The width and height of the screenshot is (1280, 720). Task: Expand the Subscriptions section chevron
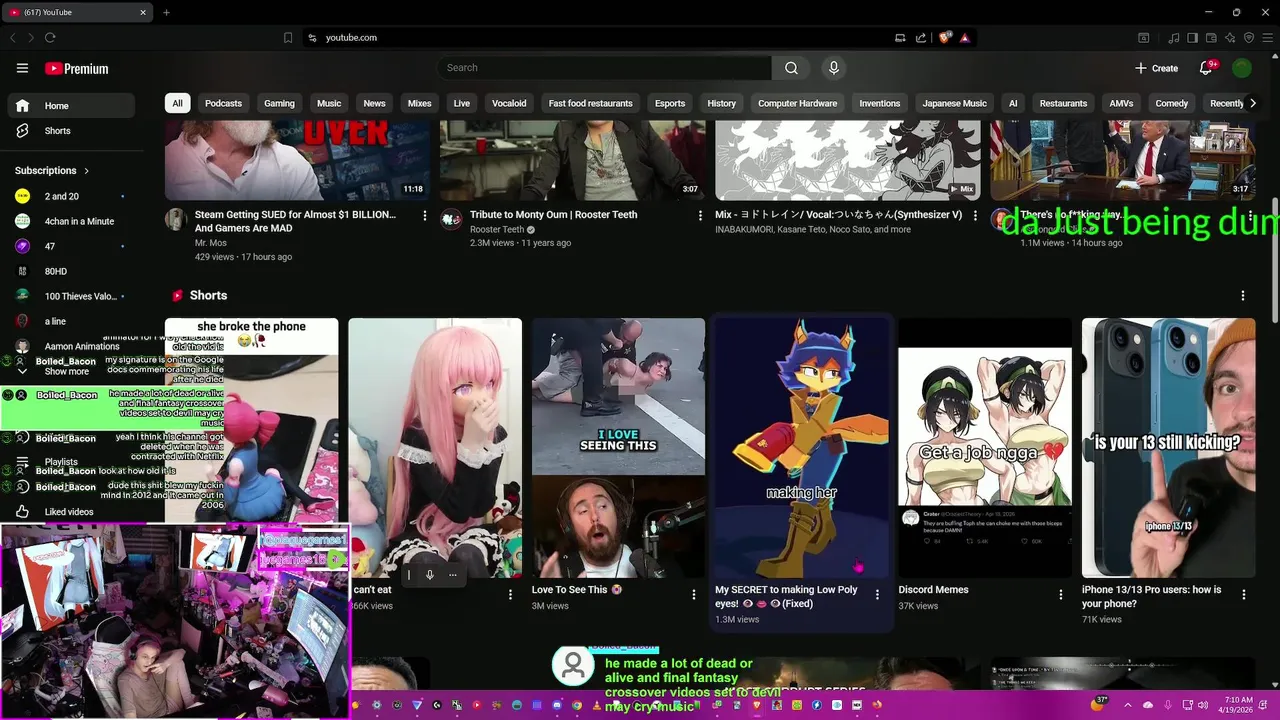tap(86, 171)
